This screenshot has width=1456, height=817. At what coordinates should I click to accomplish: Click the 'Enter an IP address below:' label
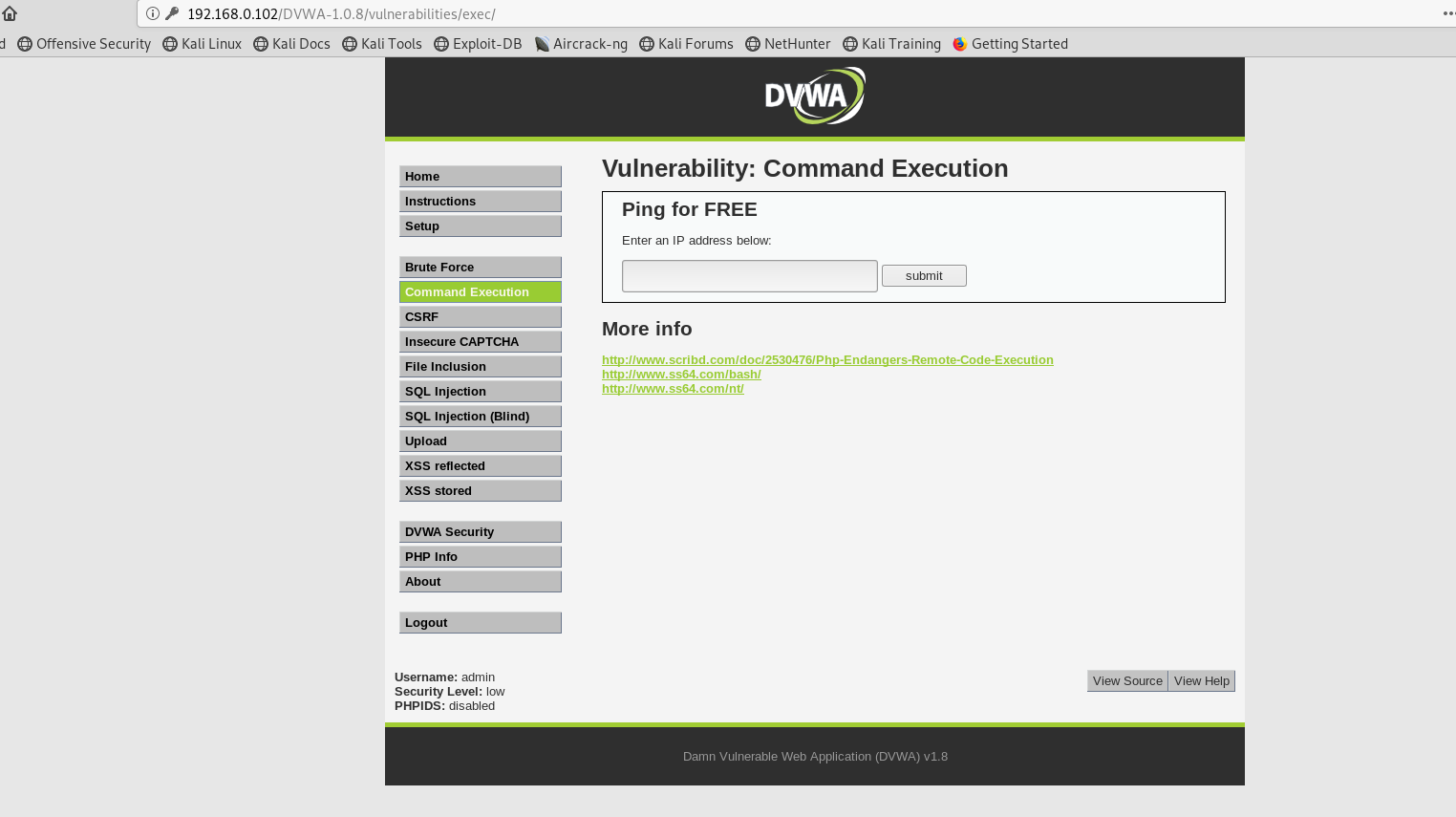tap(696, 241)
